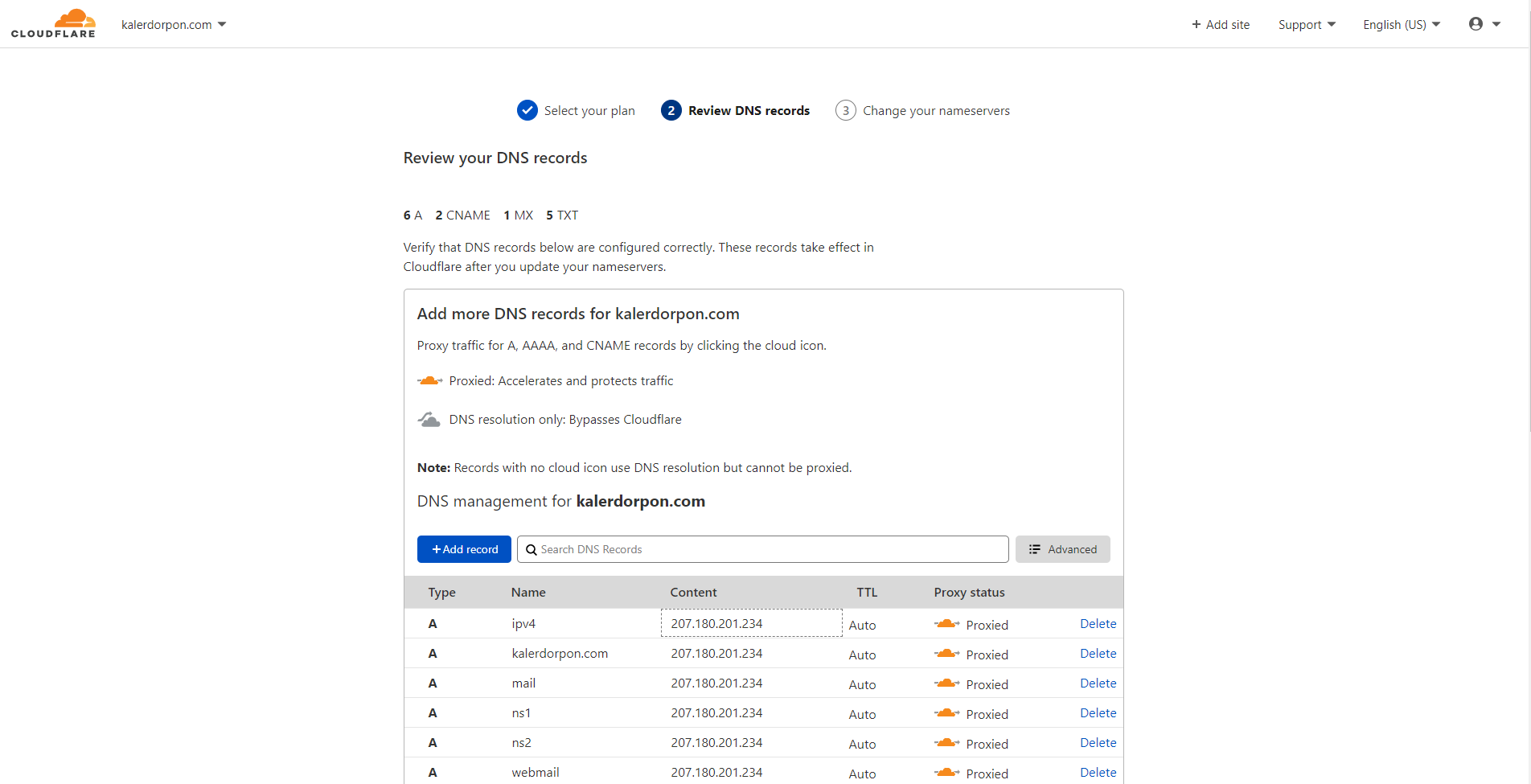The image size is (1531, 784).
Task: Click the mail record name
Action: 523,683
